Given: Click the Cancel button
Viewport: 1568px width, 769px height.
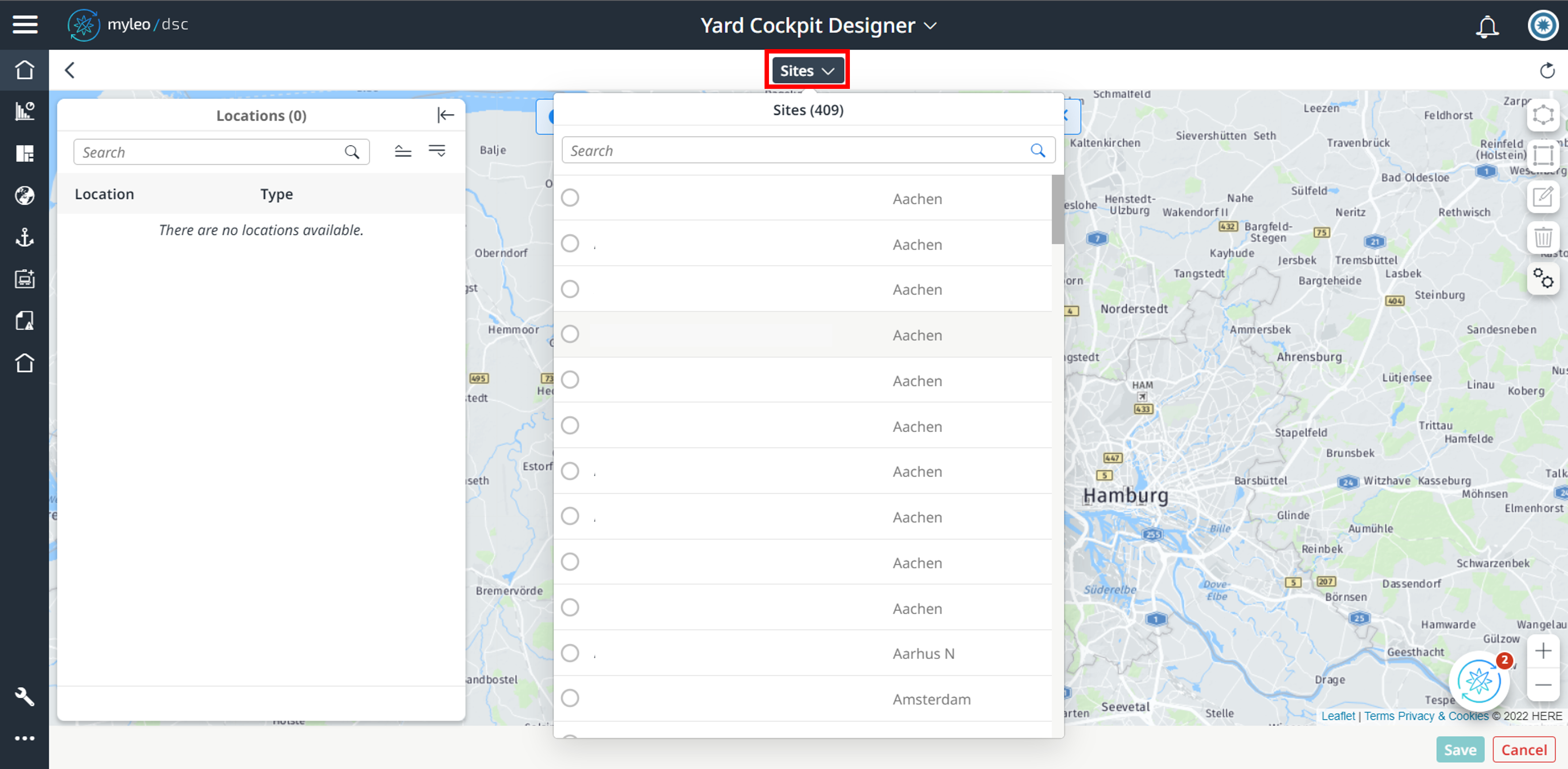Looking at the screenshot, I should pos(1523,750).
